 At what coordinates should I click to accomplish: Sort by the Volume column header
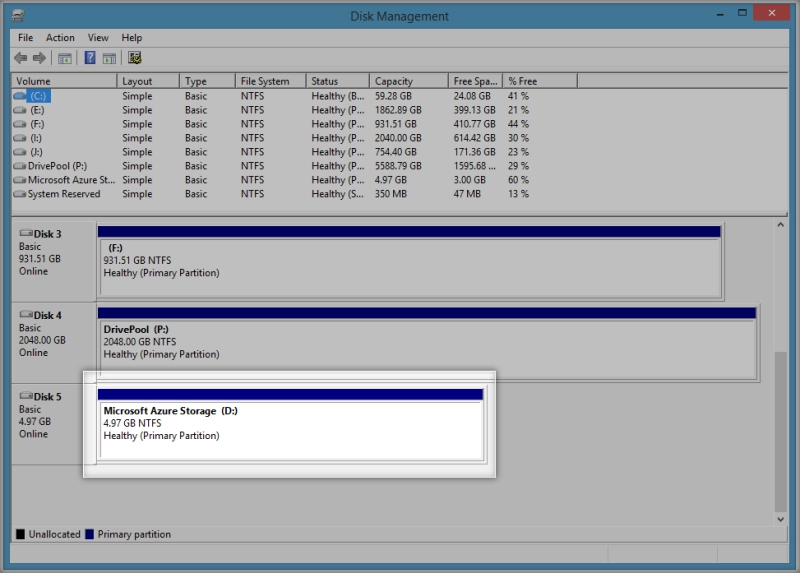click(x=64, y=81)
